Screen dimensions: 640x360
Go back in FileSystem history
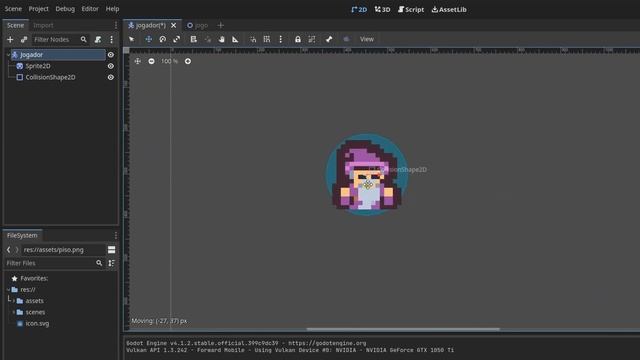click(9, 249)
